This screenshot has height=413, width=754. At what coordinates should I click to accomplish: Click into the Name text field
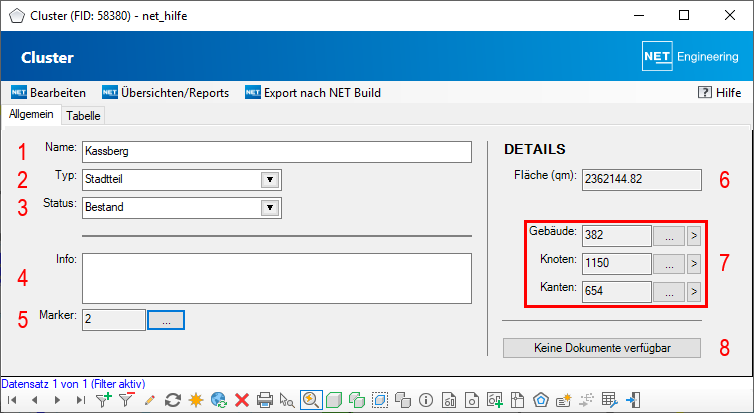click(x=275, y=152)
